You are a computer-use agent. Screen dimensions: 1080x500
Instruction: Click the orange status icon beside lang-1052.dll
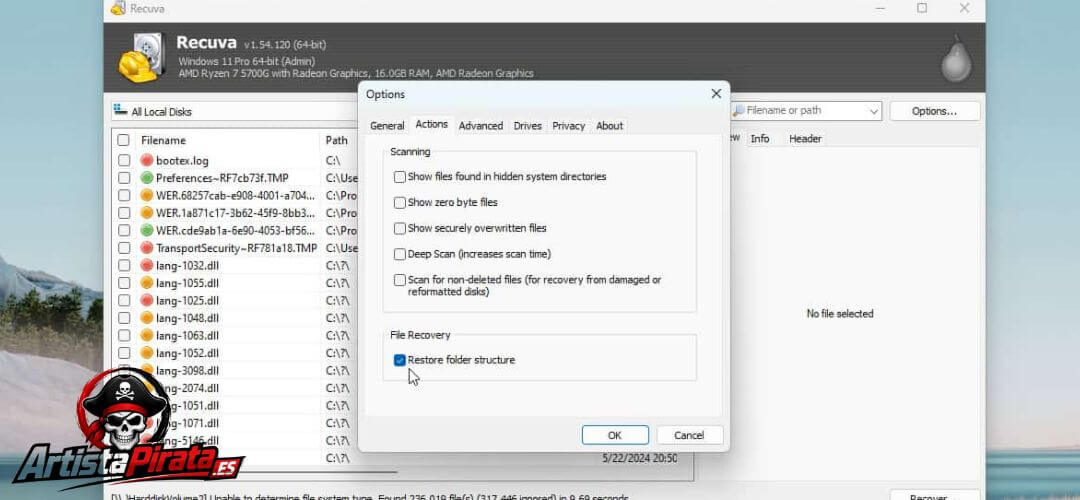click(147, 353)
